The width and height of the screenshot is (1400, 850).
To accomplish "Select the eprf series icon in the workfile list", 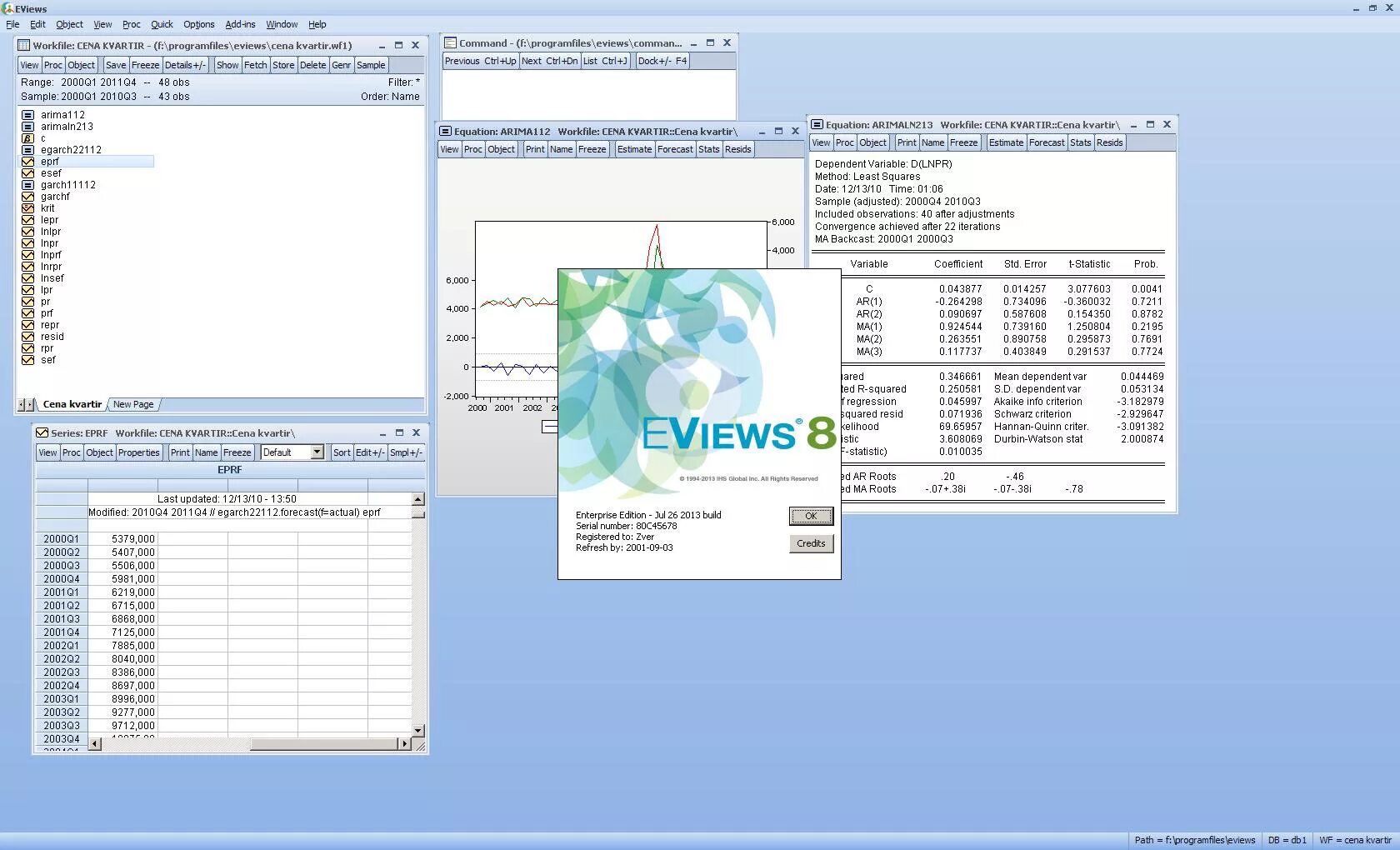I will tap(27, 161).
